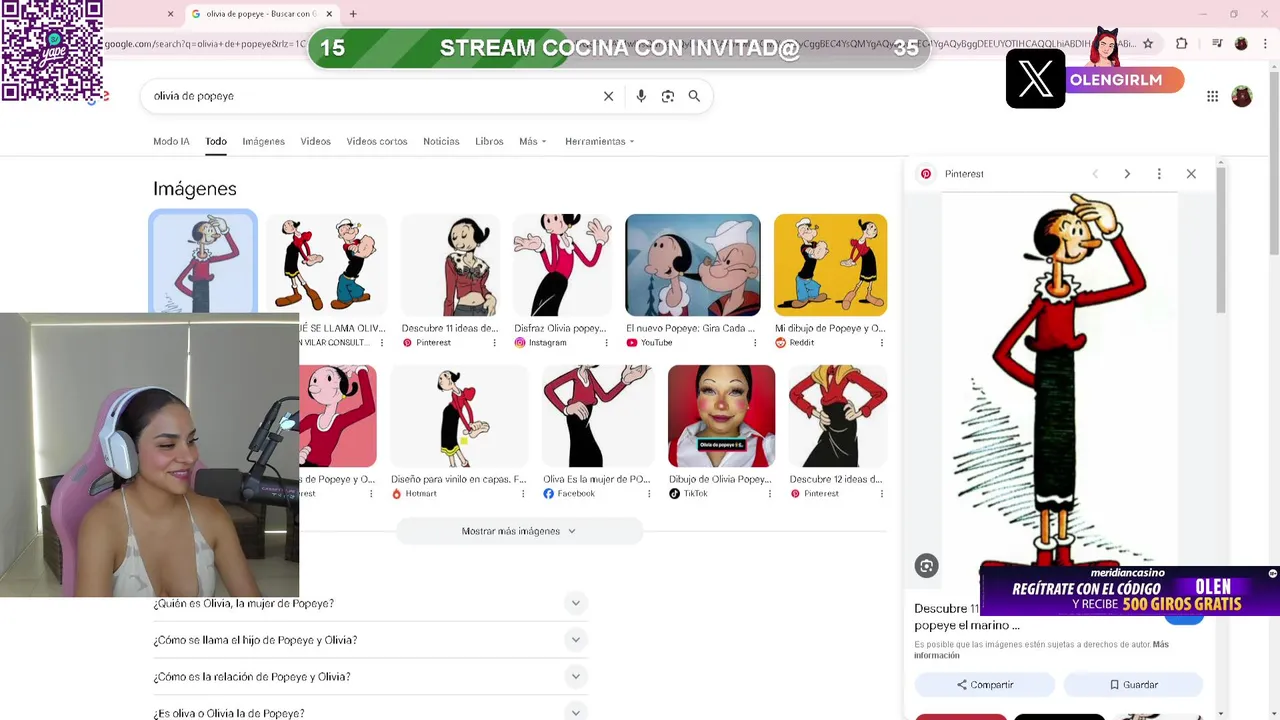Open the Imágenes section heading

(195, 189)
